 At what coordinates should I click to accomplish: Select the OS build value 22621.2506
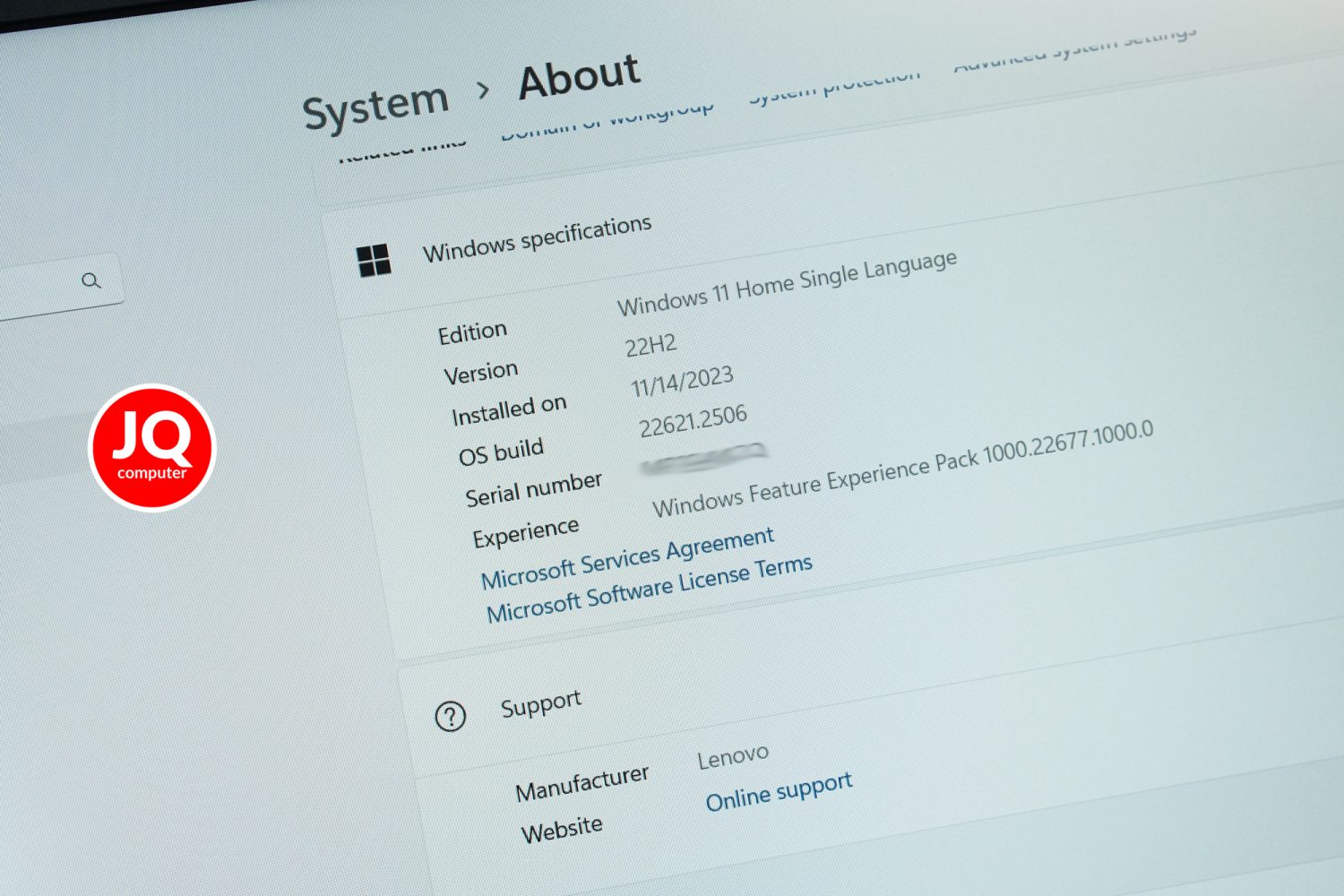tap(693, 420)
